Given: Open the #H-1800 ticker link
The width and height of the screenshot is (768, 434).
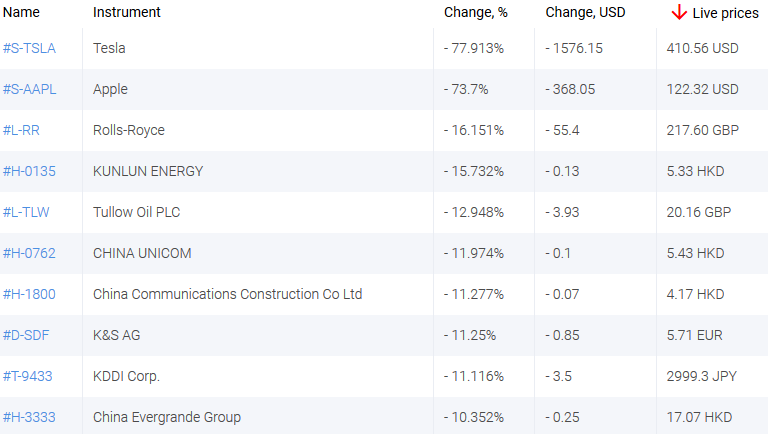Looking at the screenshot, I should click(29, 294).
